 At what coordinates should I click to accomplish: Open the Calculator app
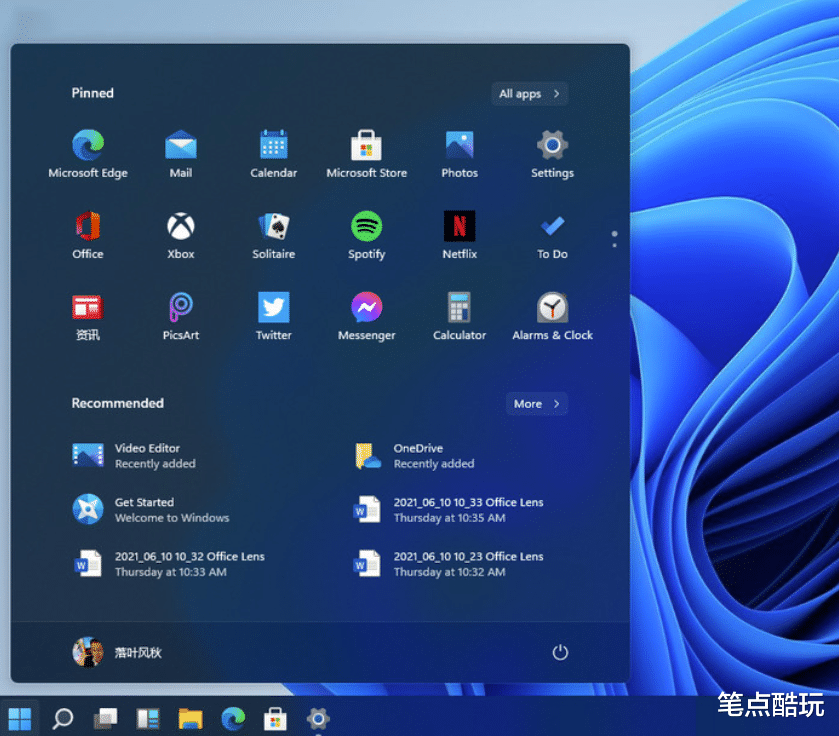(459, 307)
